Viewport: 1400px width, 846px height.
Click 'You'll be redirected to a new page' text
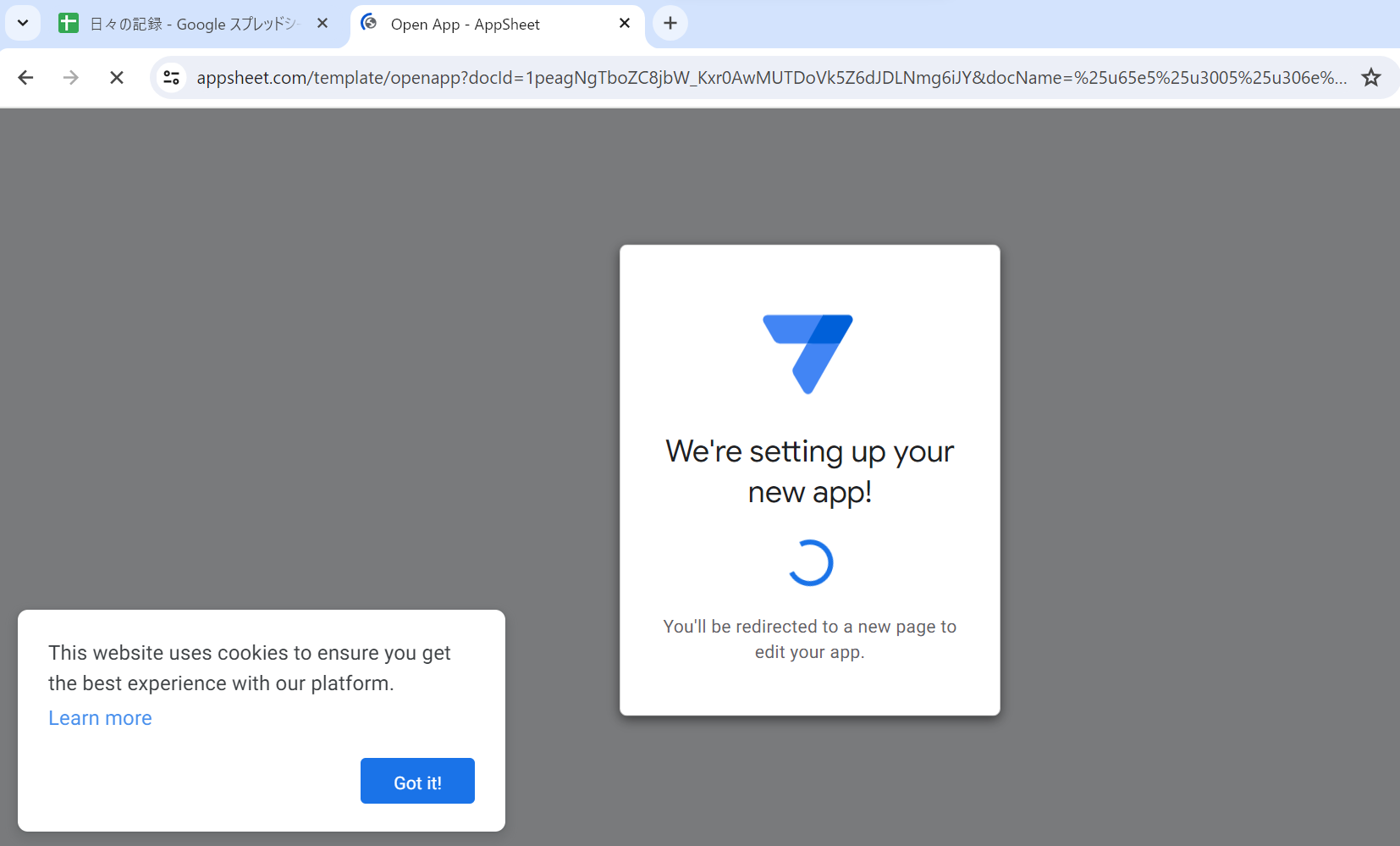(x=810, y=639)
